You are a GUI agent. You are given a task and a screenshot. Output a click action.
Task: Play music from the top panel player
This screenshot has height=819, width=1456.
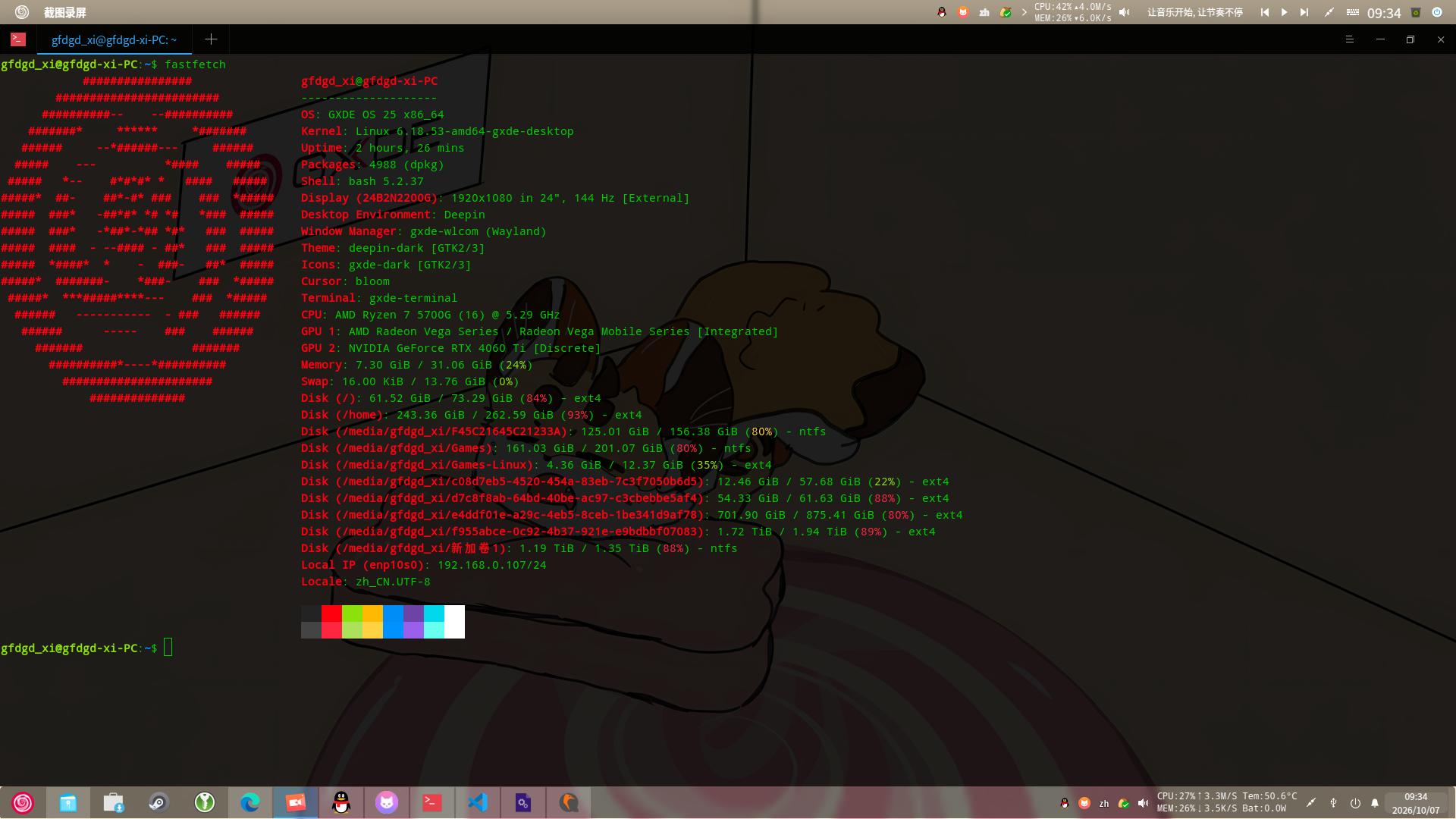click(x=1284, y=12)
